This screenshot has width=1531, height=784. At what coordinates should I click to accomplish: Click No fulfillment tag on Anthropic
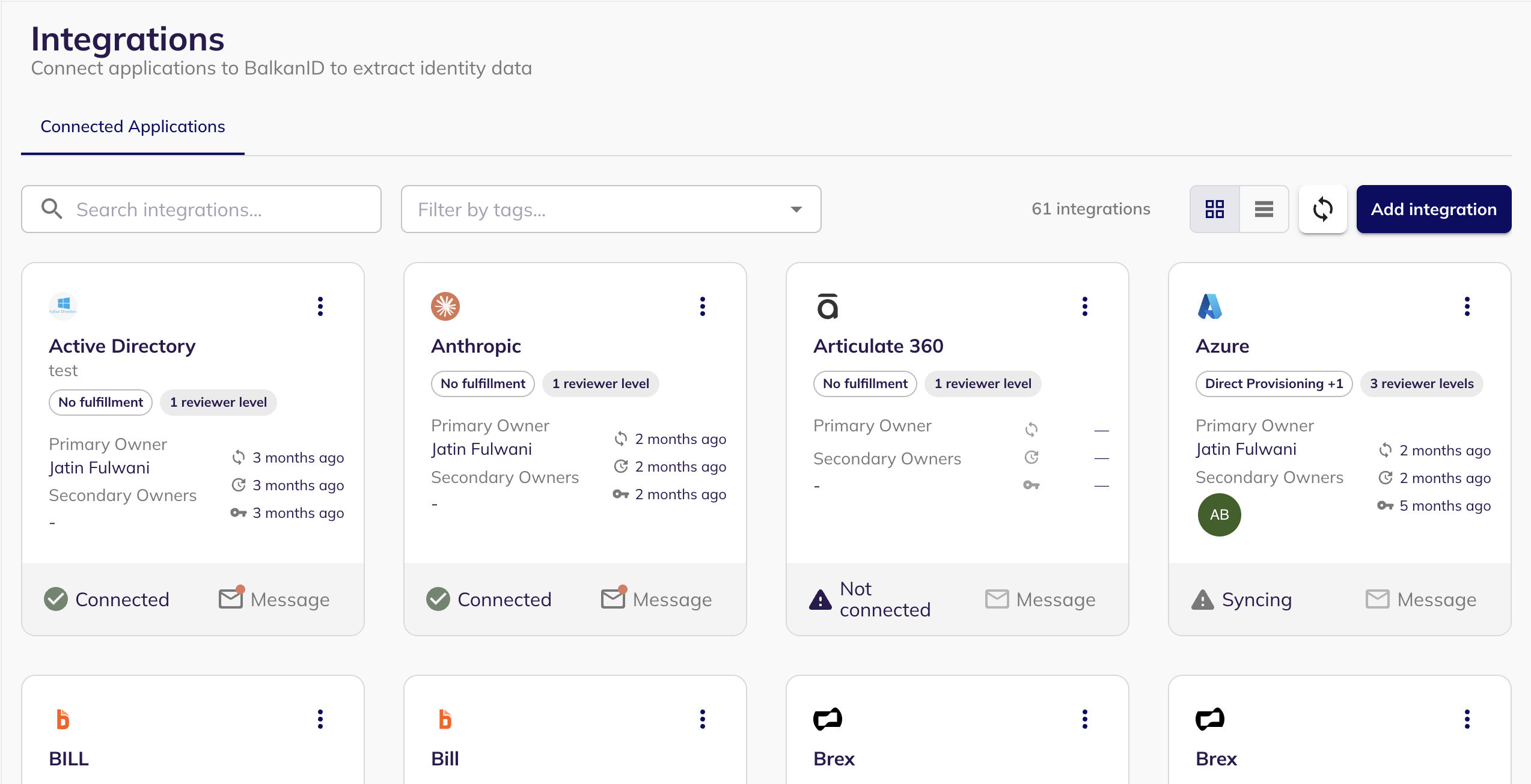tap(483, 384)
